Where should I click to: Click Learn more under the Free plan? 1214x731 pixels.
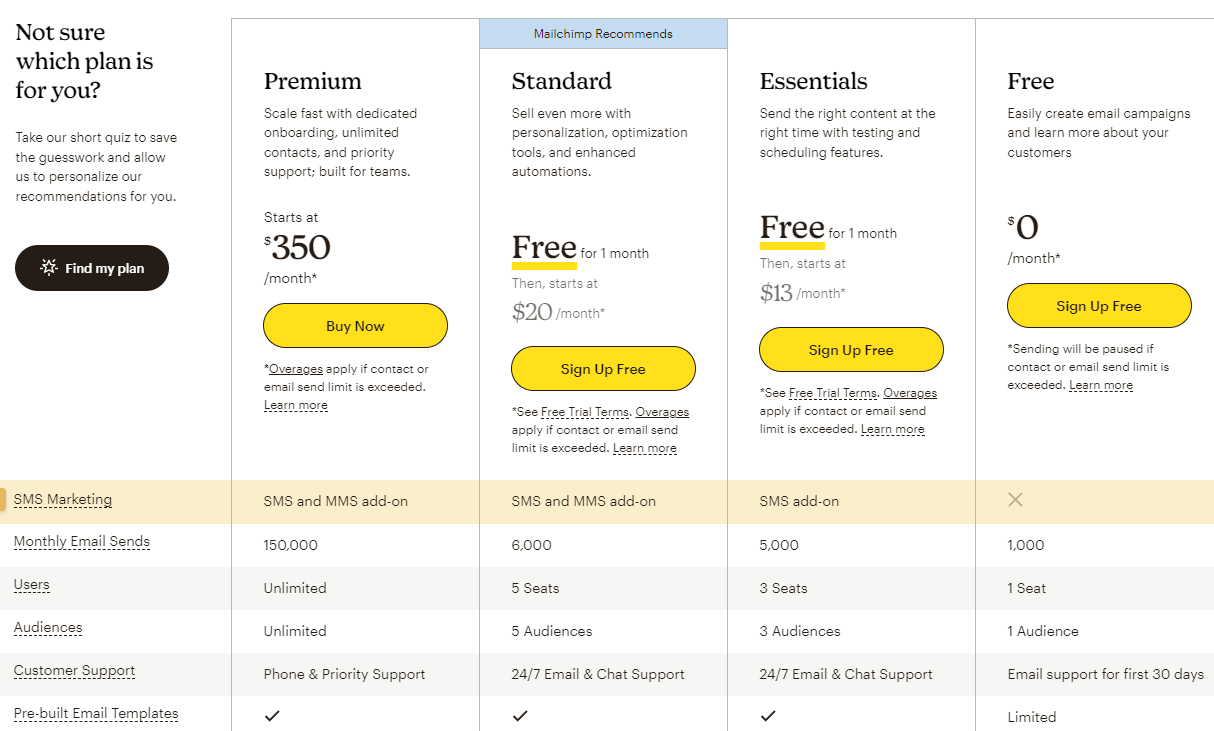[x=1101, y=385]
